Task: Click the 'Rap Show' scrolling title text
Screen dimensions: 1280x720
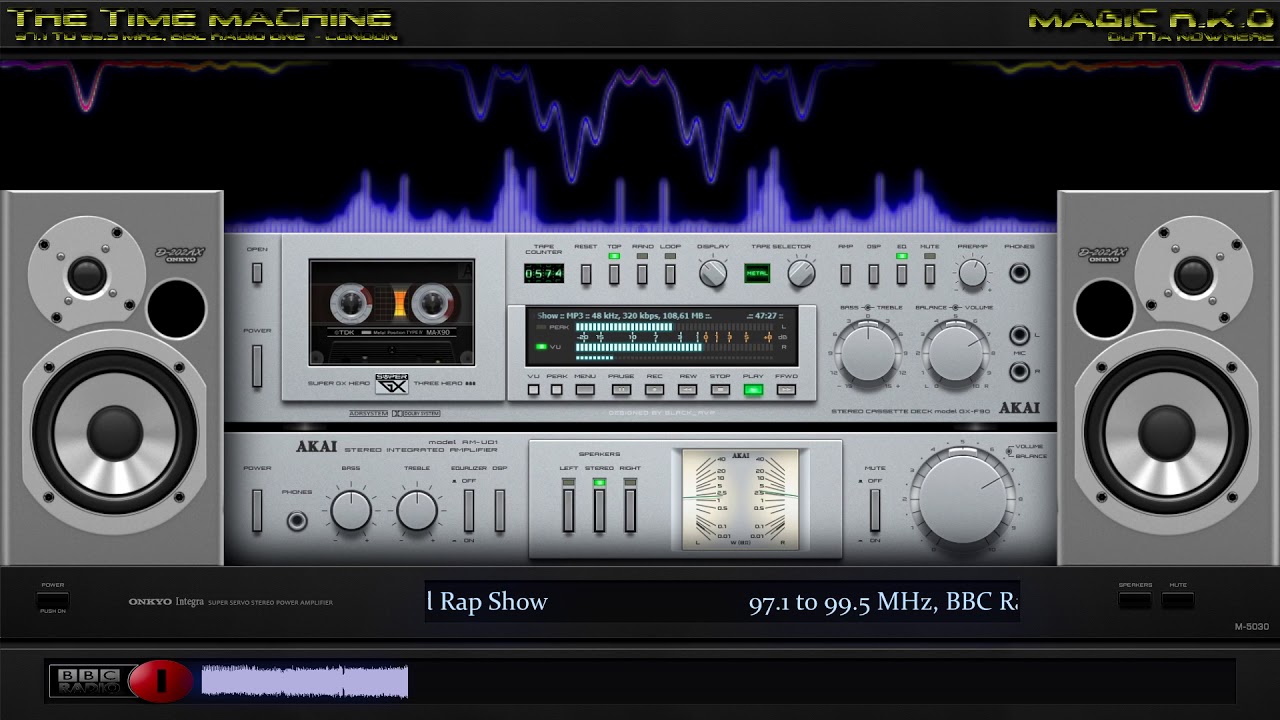Action: click(x=494, y=602)
